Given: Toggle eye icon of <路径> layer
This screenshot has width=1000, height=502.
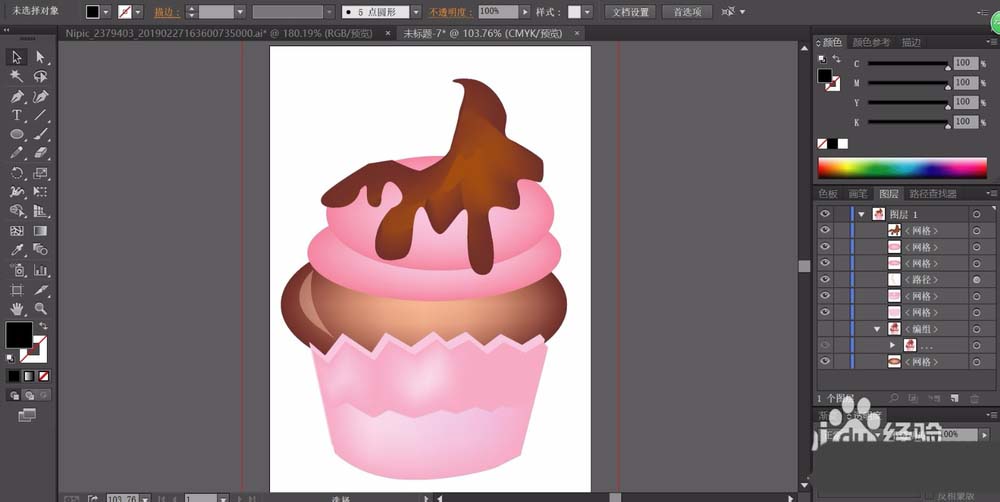Looking at the screenshot, I should click(x=825, y=279).
